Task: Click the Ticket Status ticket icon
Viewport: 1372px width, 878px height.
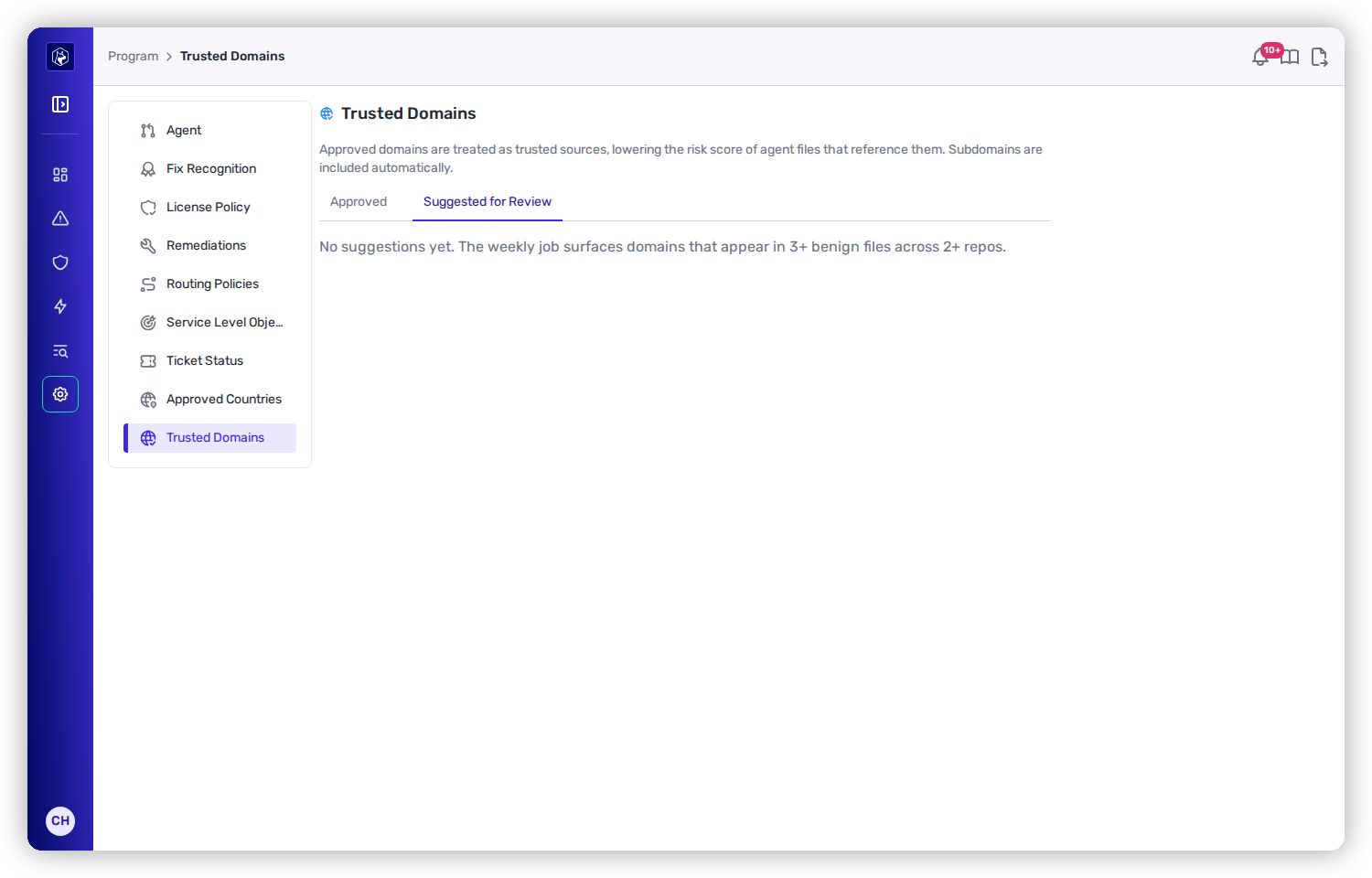Action: coord(148,361)
